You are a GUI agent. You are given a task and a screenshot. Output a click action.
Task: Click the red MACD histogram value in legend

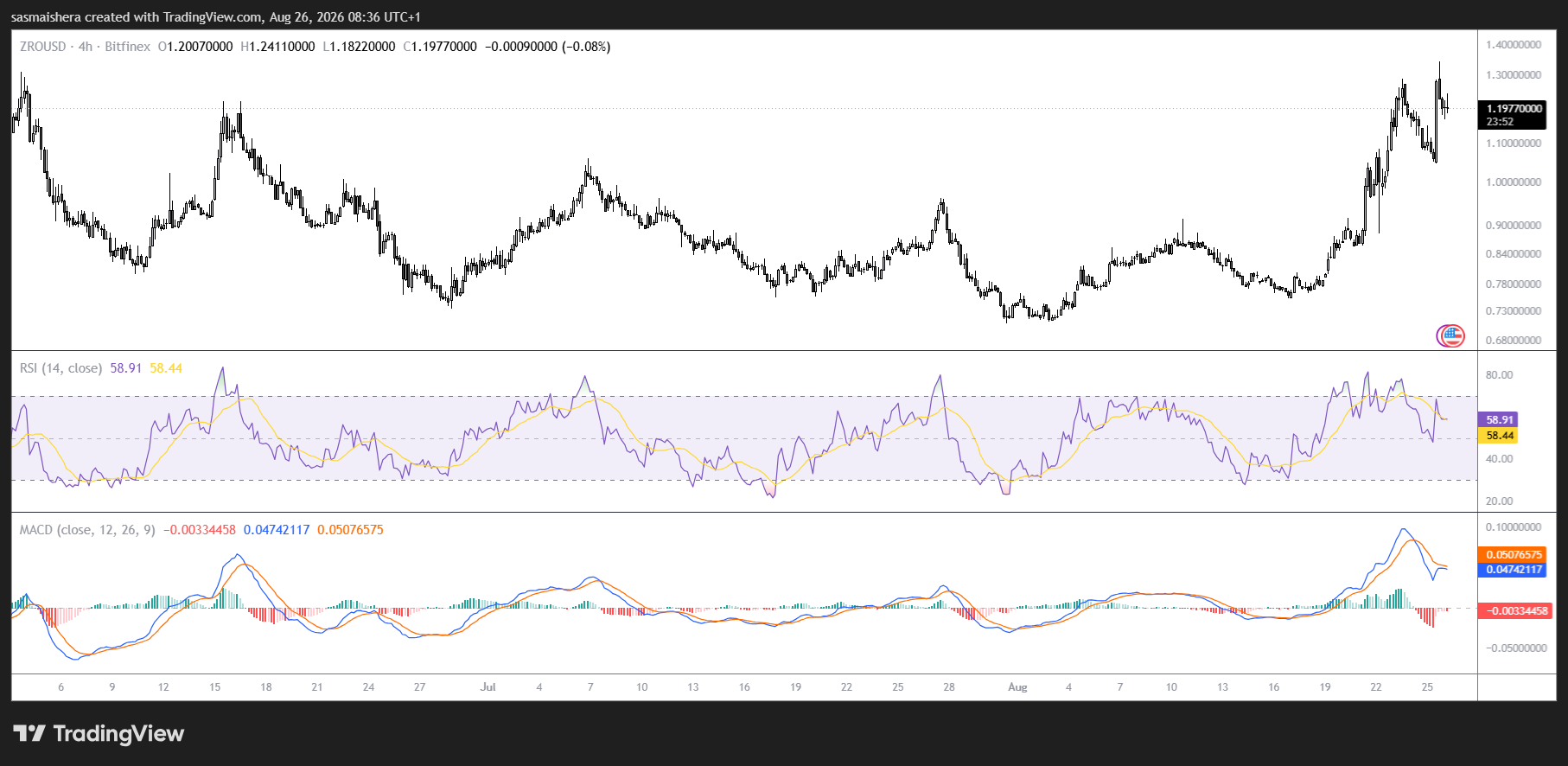point(200,530)
